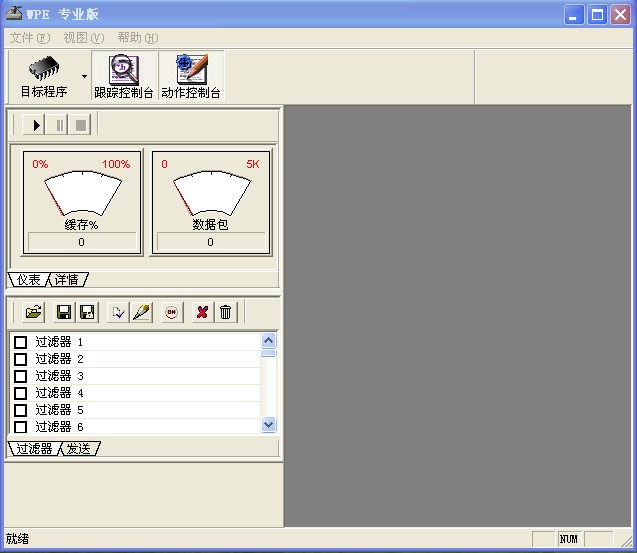The image size is (637, 553).
Task: Open the 跟踪控制台 trace console
Action: click(x=124, y=76)
